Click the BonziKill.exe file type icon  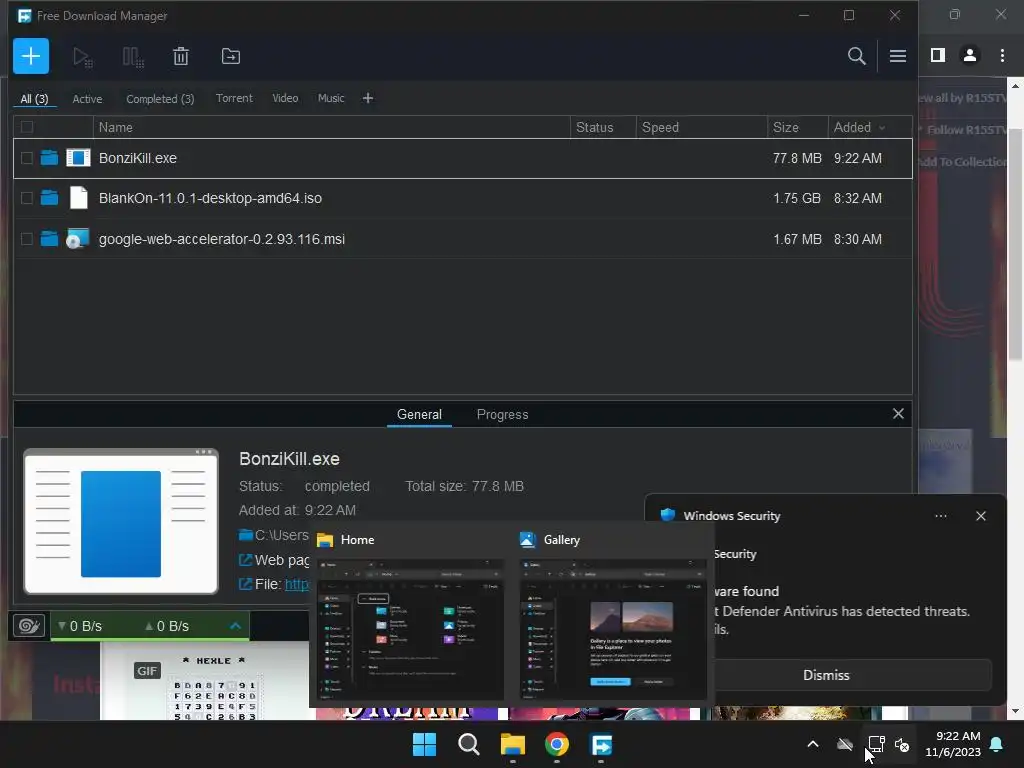[78, 158]
